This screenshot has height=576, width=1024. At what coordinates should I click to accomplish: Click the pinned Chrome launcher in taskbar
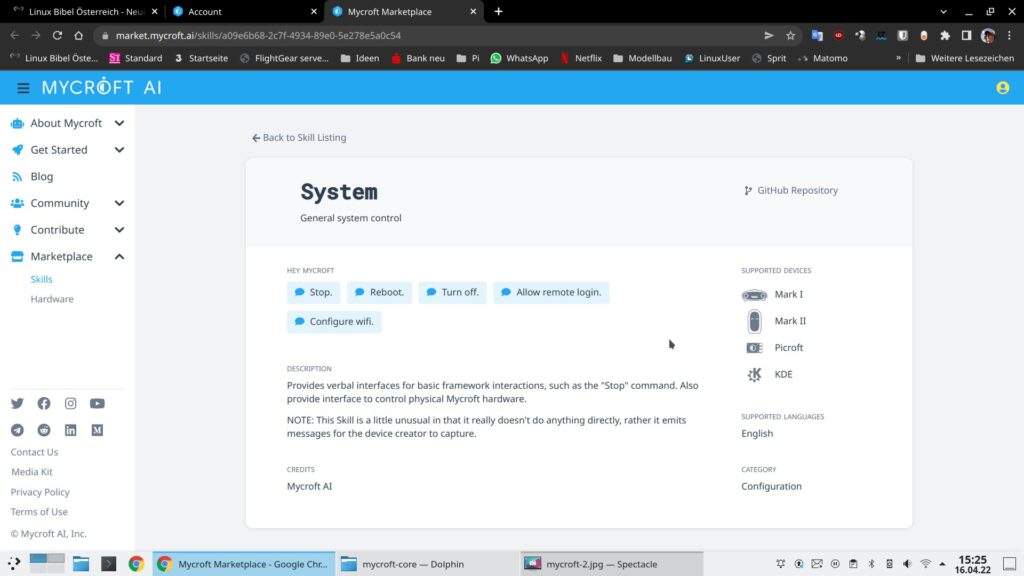[x=136, y=564]
